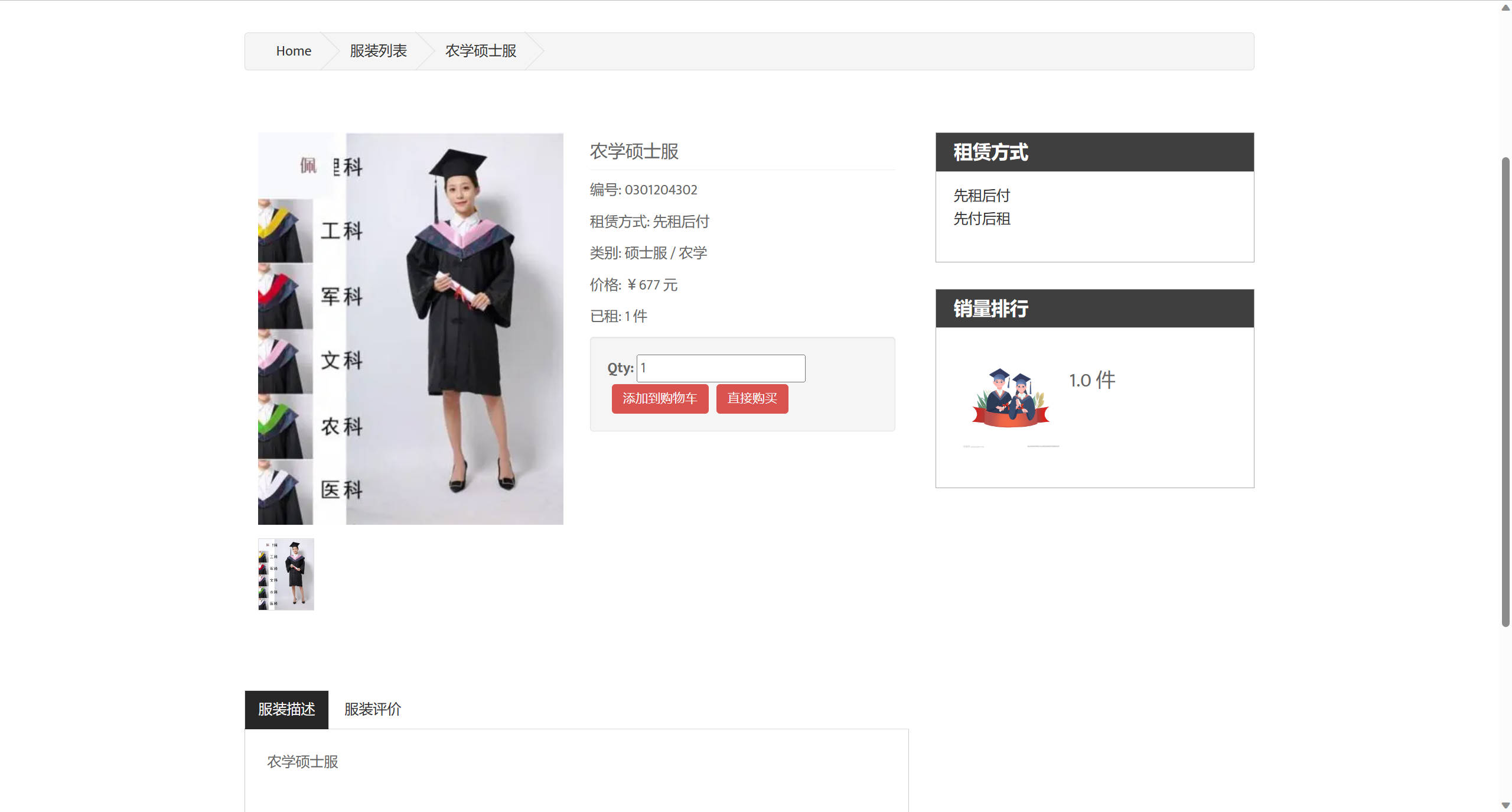Click 添加到购物车 button

point(660,398)
